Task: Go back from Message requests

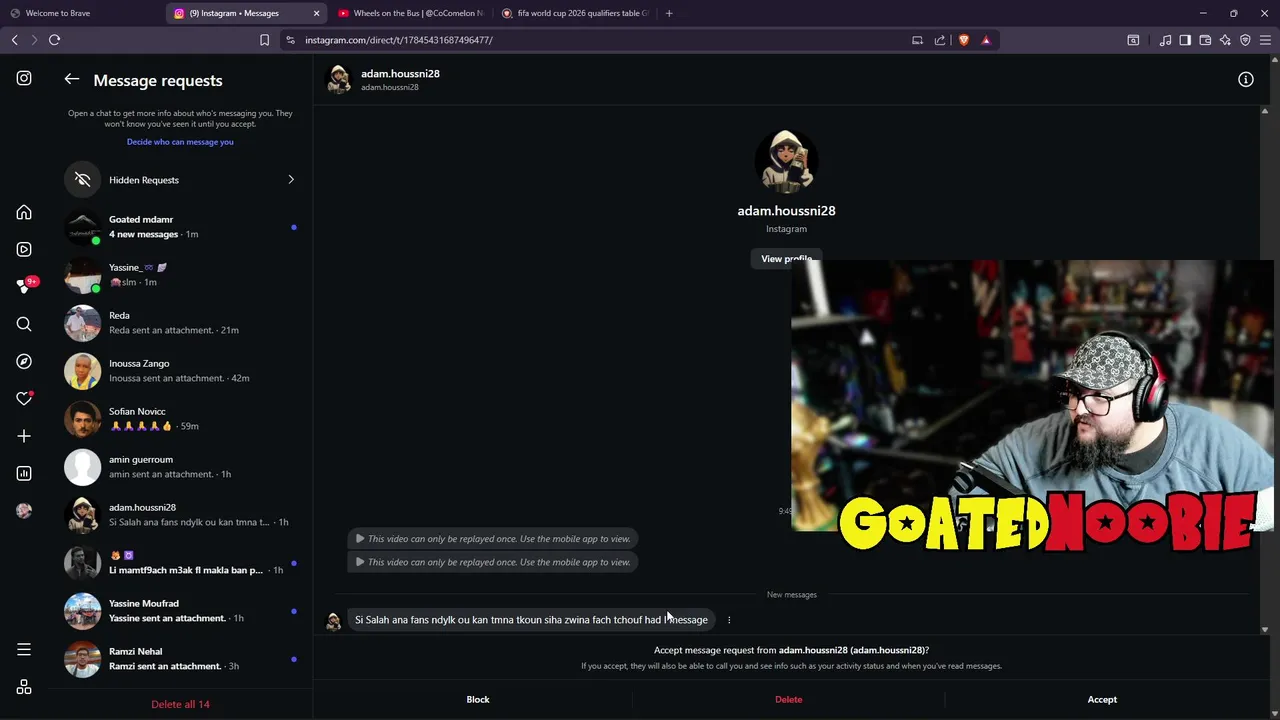Action: pos(72,79)
